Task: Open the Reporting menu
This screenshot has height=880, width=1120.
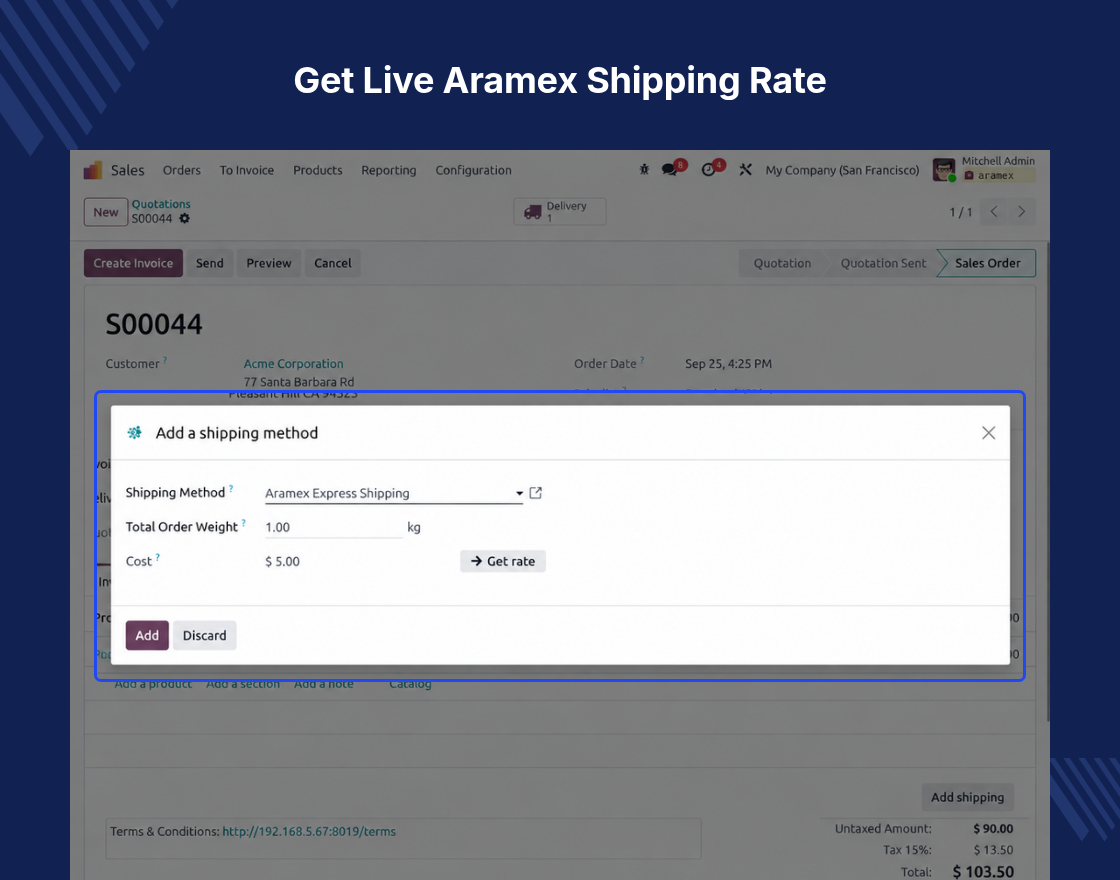Action: pyautogui.click(x=389, y=170)
